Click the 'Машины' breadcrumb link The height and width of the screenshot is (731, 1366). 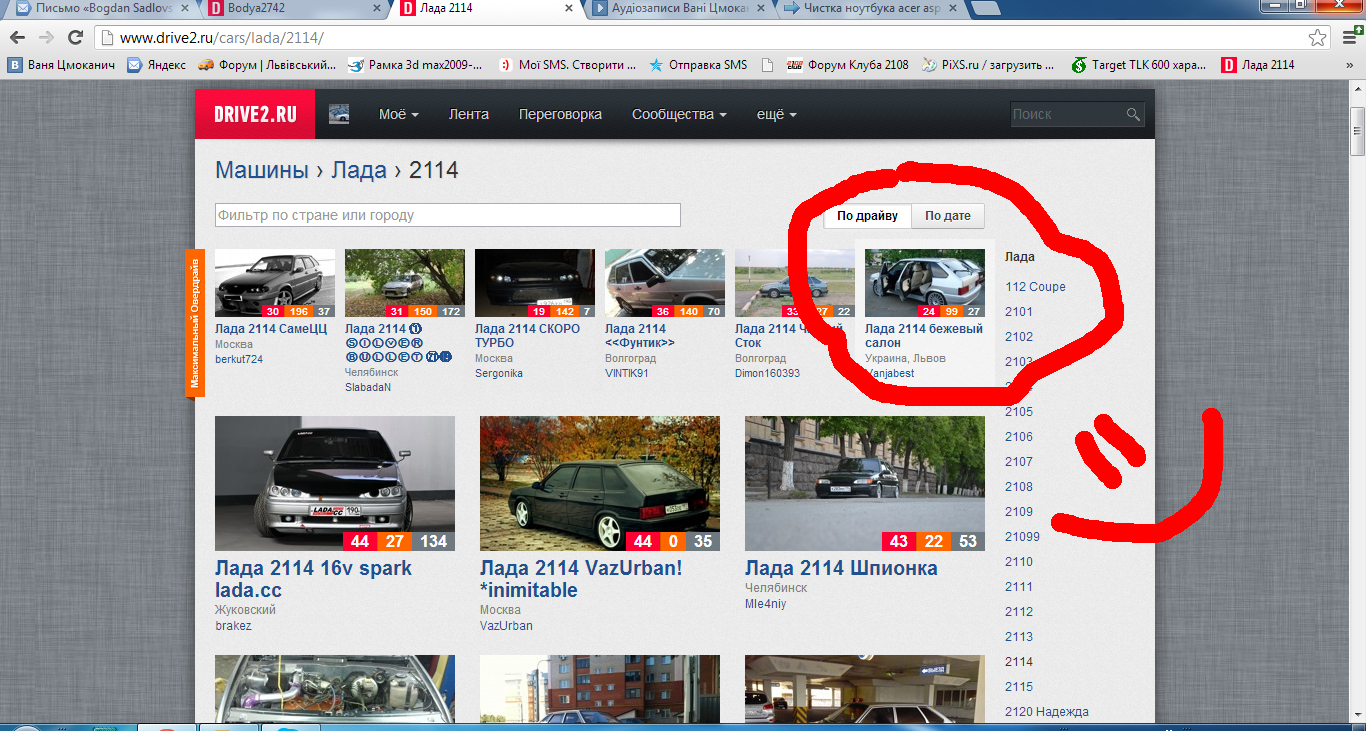tap(262, 170)
